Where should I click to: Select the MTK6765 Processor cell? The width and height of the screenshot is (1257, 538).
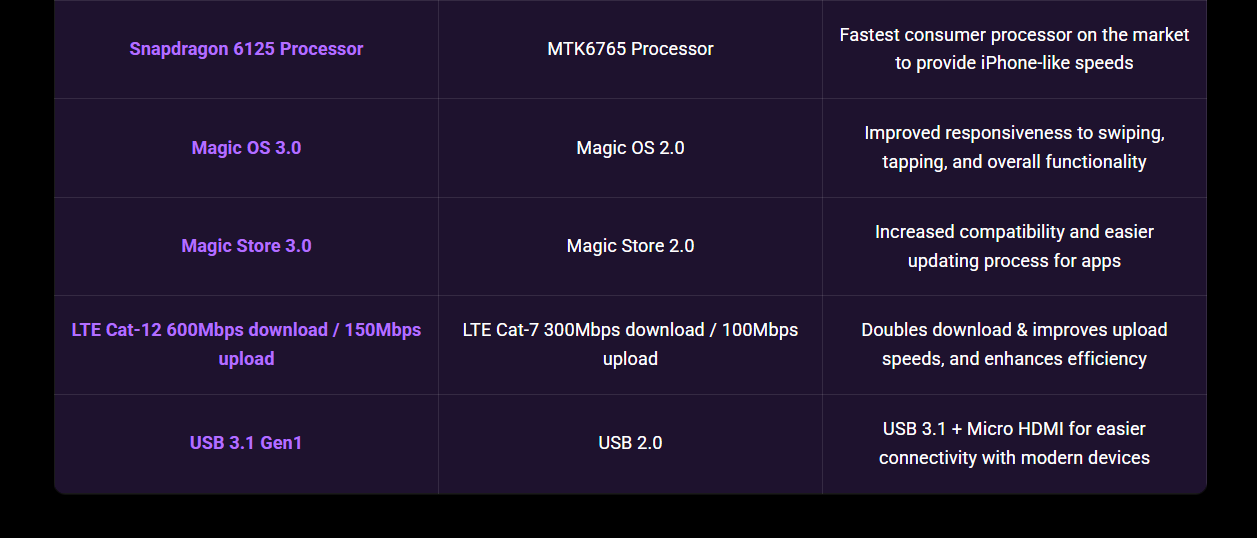point(630,49)
